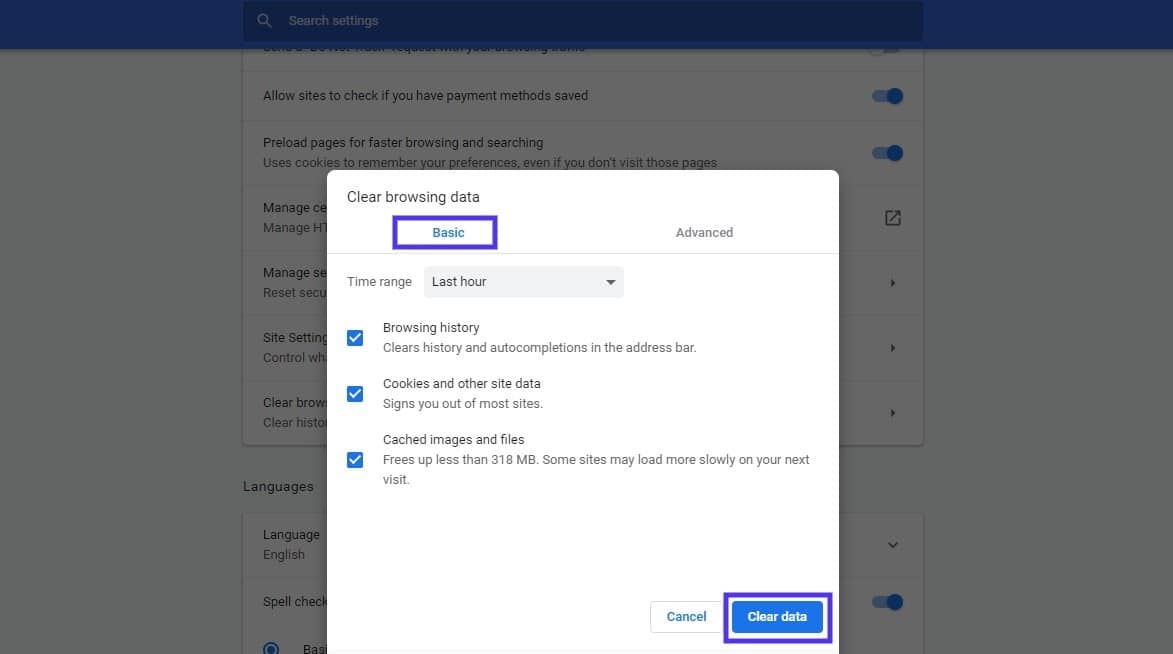Expand the Site Settings row

coord(892,347)
